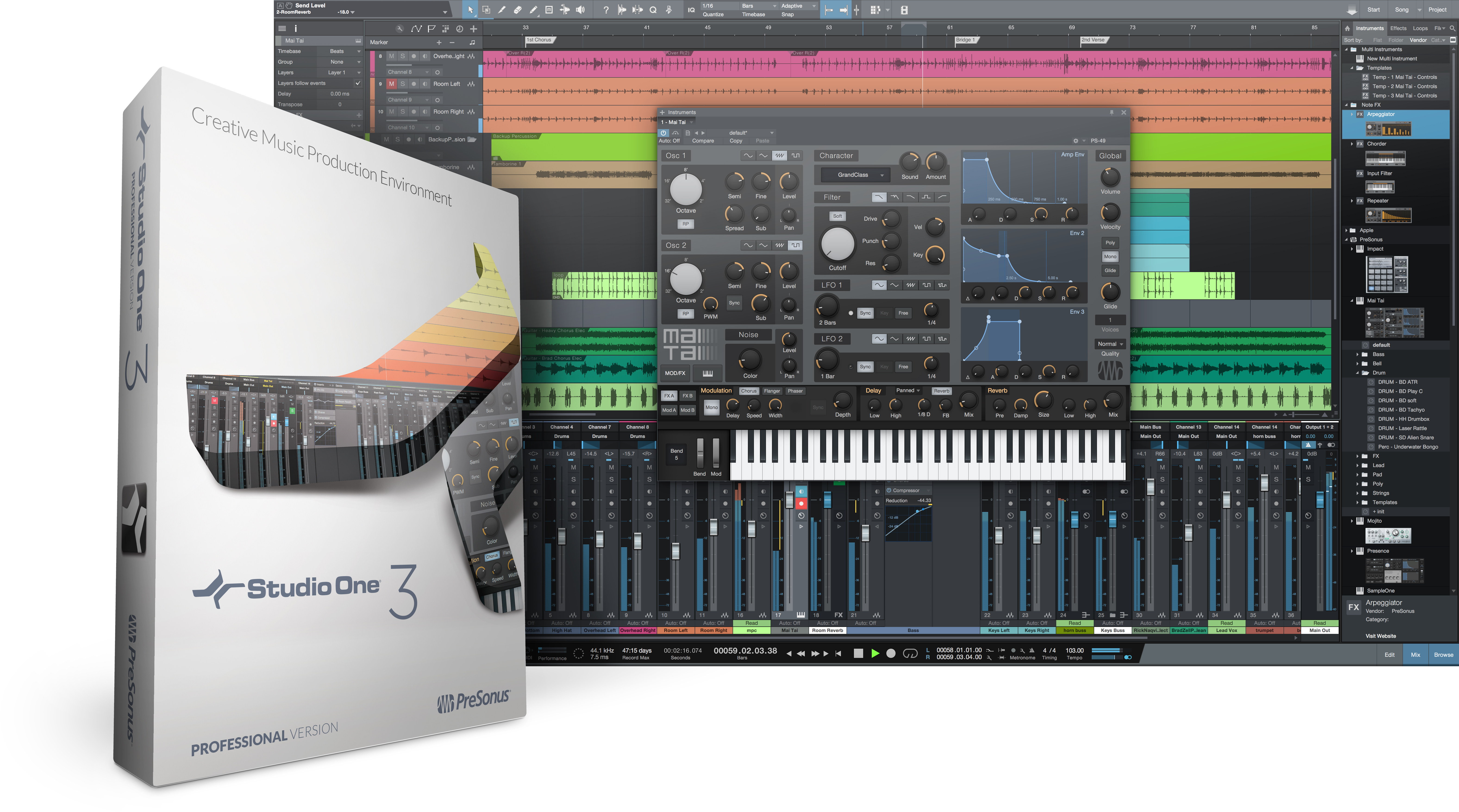Open the mixer audio output icon

click(x=580, y=10)
